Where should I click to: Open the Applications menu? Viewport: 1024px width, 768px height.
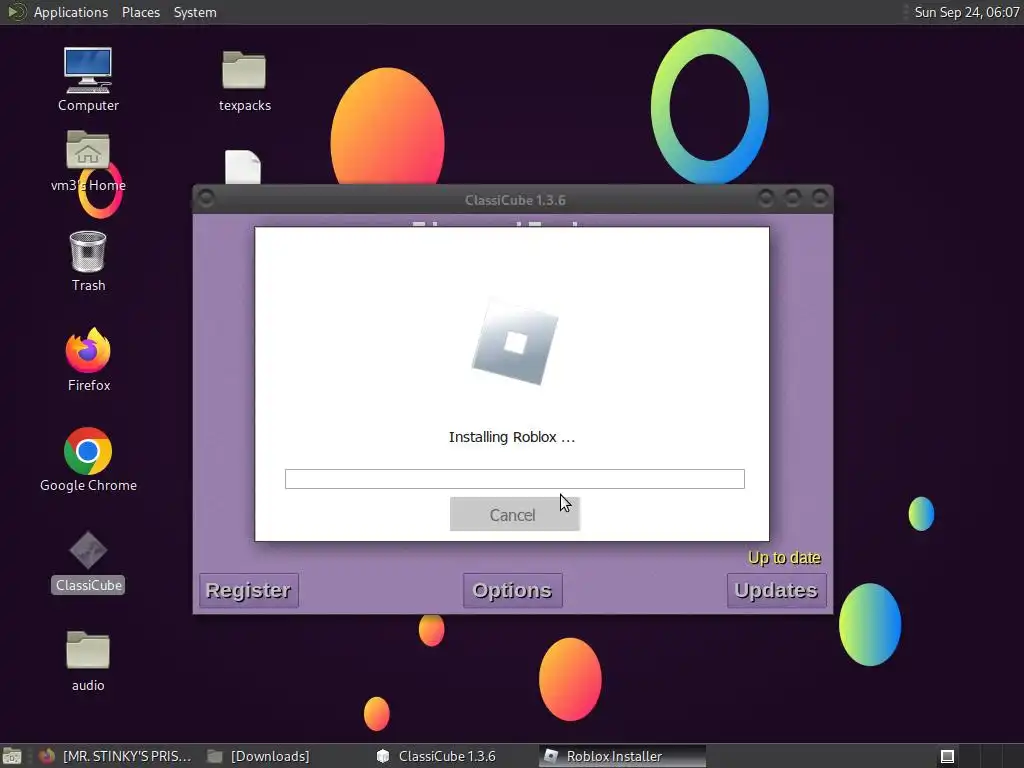click(71, 12)
